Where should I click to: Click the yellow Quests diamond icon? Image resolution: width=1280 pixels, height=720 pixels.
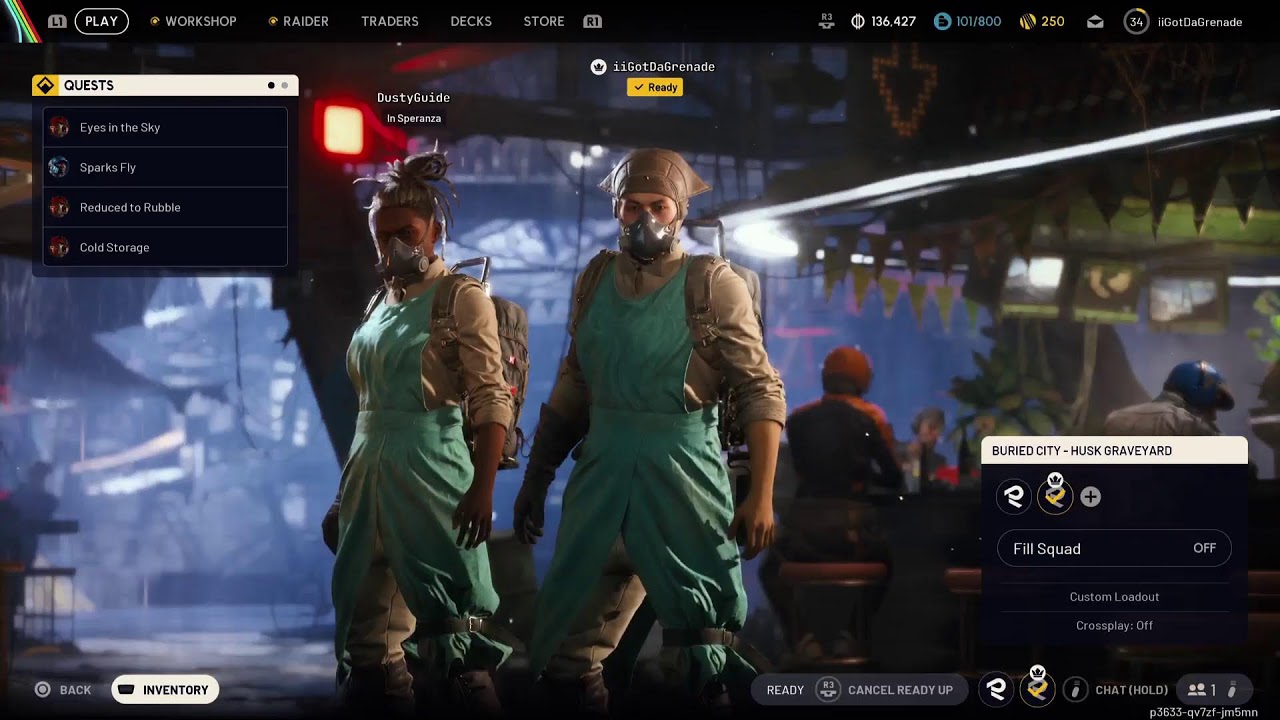pyautogui.click(x=45, y=85)
